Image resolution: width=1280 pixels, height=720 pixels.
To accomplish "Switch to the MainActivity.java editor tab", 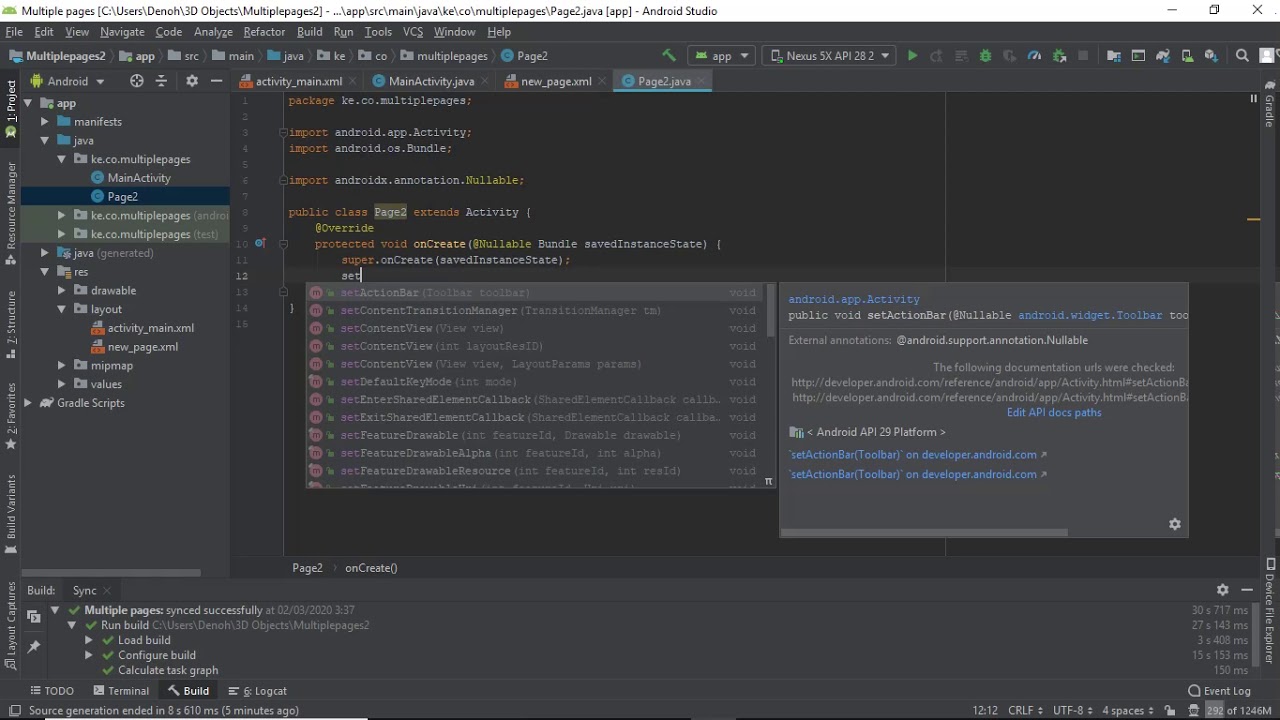I will pos(431,81).
